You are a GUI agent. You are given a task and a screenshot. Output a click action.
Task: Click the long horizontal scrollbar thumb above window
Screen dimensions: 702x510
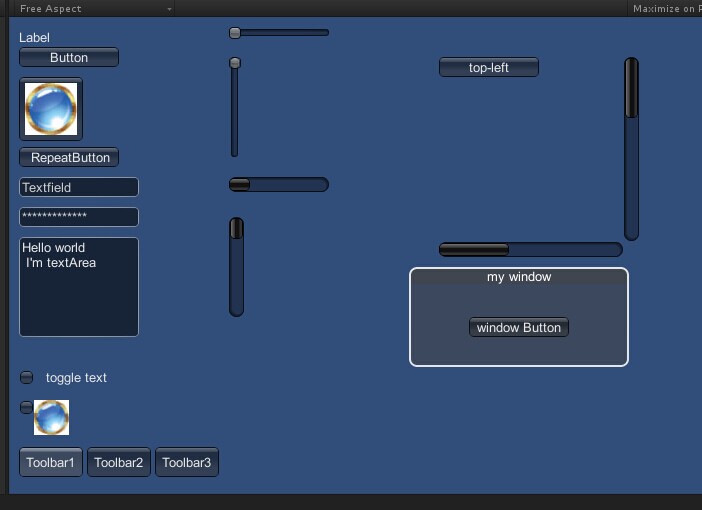click(474, 249)
